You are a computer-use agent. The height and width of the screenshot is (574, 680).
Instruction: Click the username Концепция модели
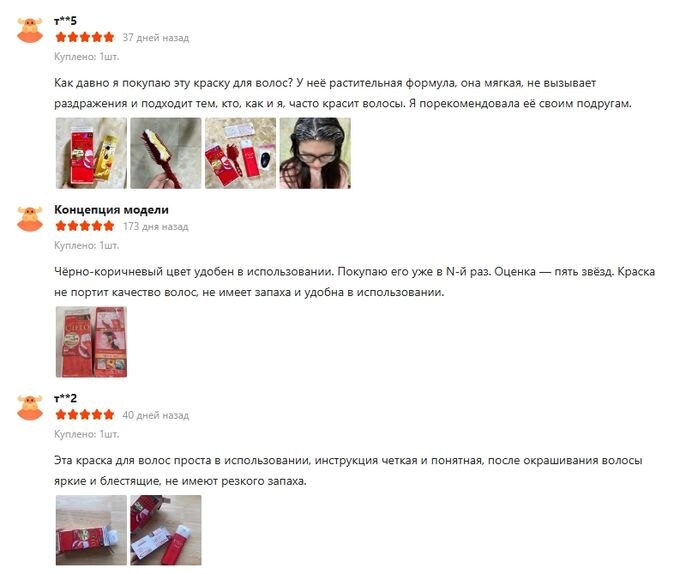111,210
